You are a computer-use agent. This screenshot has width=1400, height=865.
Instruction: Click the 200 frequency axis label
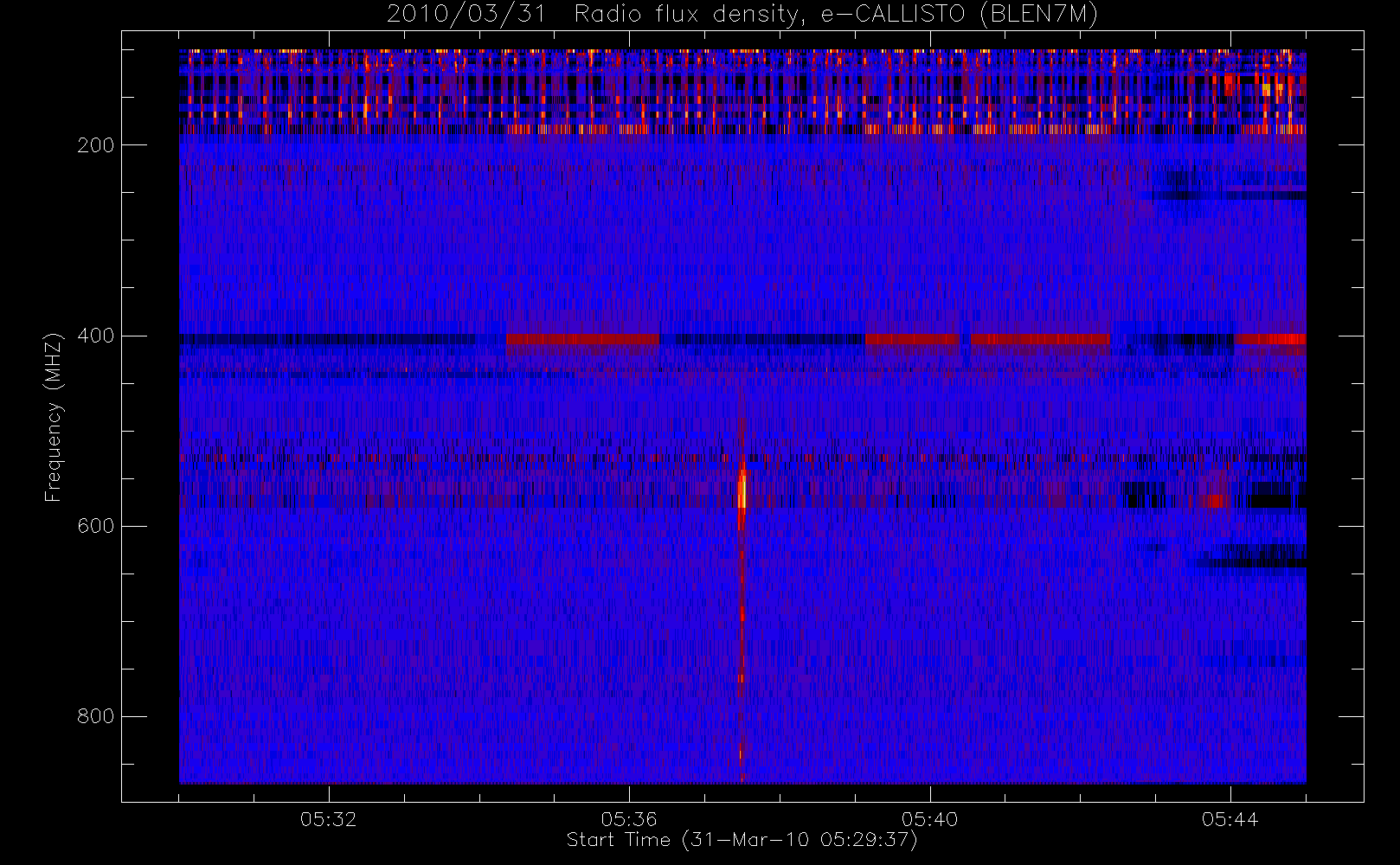[x=95, y=145]
